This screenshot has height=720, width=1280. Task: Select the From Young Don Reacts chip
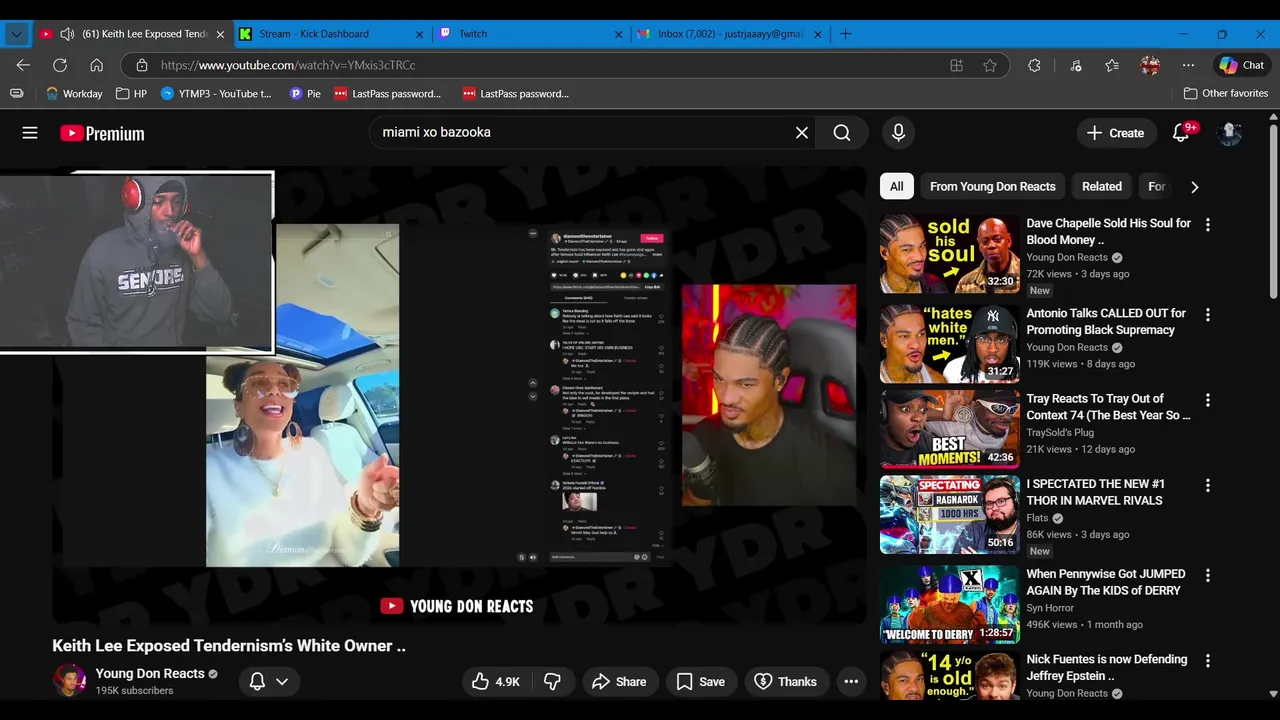click(993, 186)
